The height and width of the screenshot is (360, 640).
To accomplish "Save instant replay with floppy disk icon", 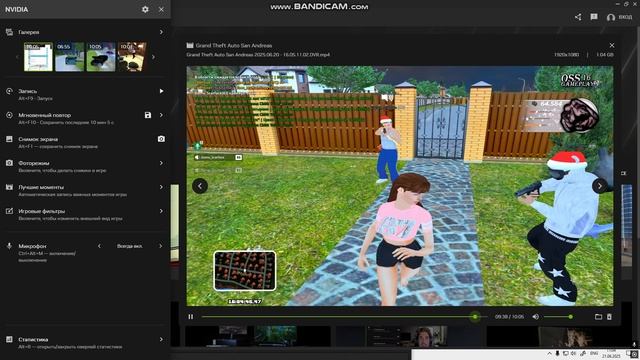I will tap(148, 115).
